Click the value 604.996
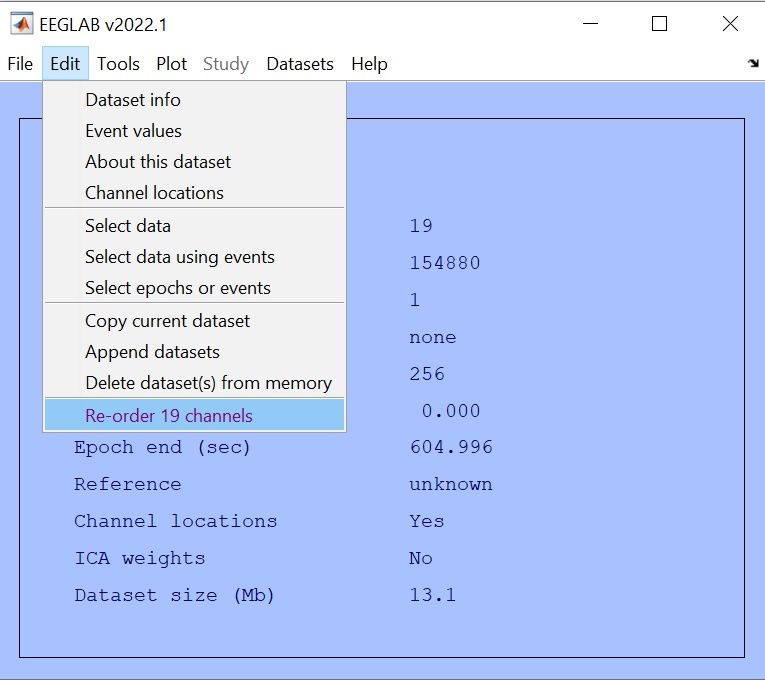 pyautogui.click(x=451, y=447)
